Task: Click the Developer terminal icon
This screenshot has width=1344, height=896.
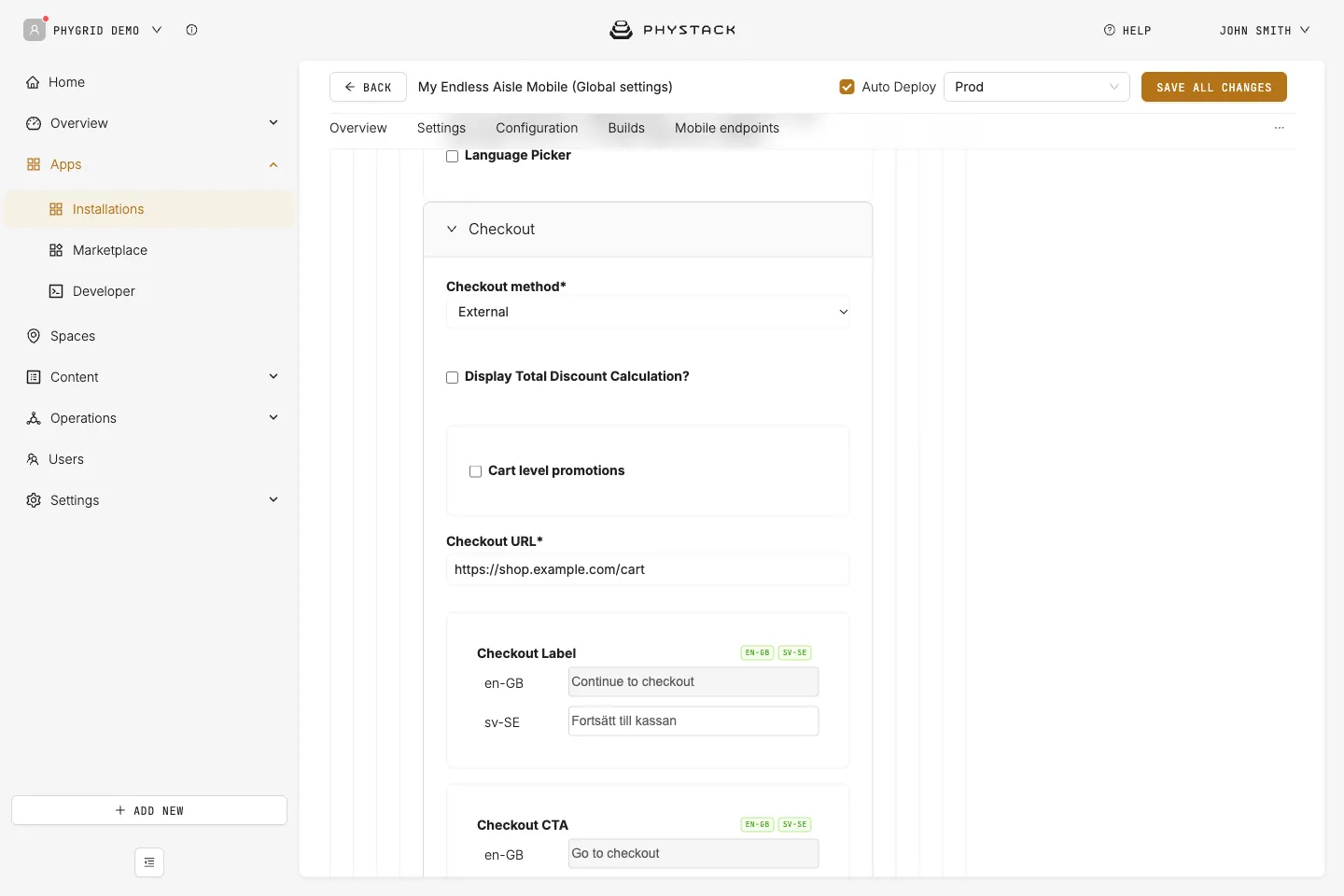Action: pyautogui.click(x=56, y=291)
